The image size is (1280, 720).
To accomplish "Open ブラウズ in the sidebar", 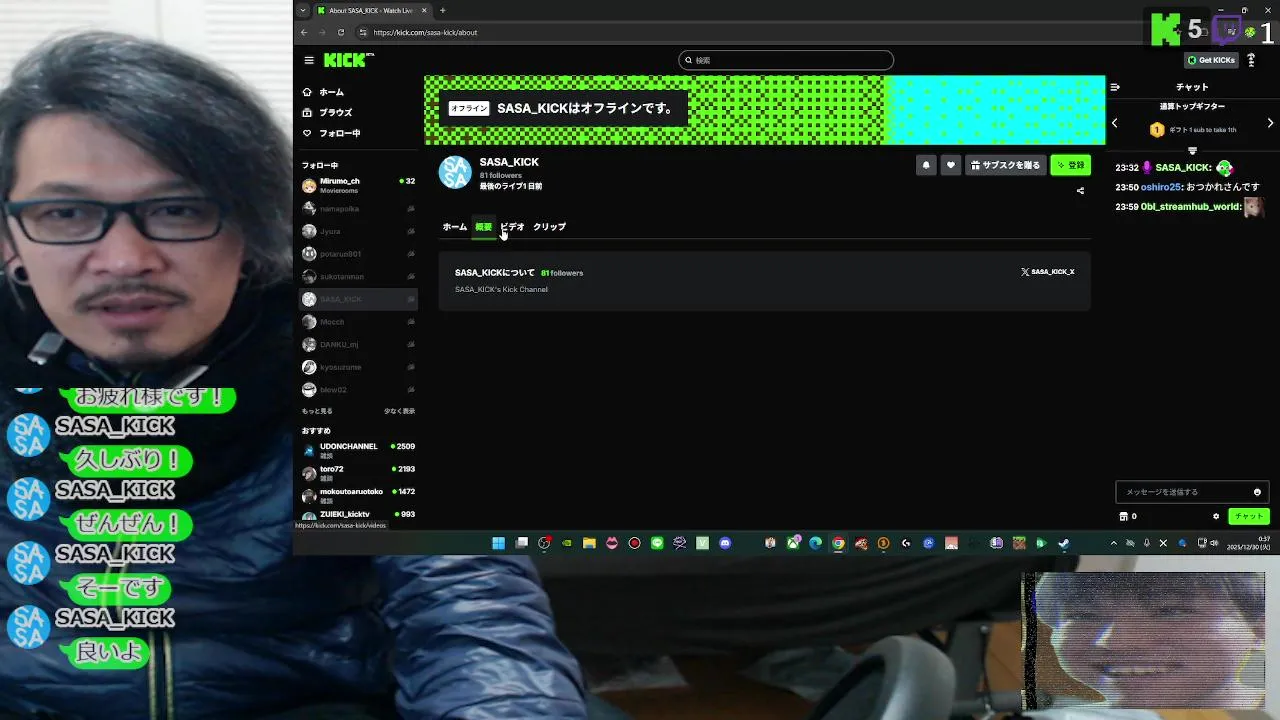I will click(327, 113).
